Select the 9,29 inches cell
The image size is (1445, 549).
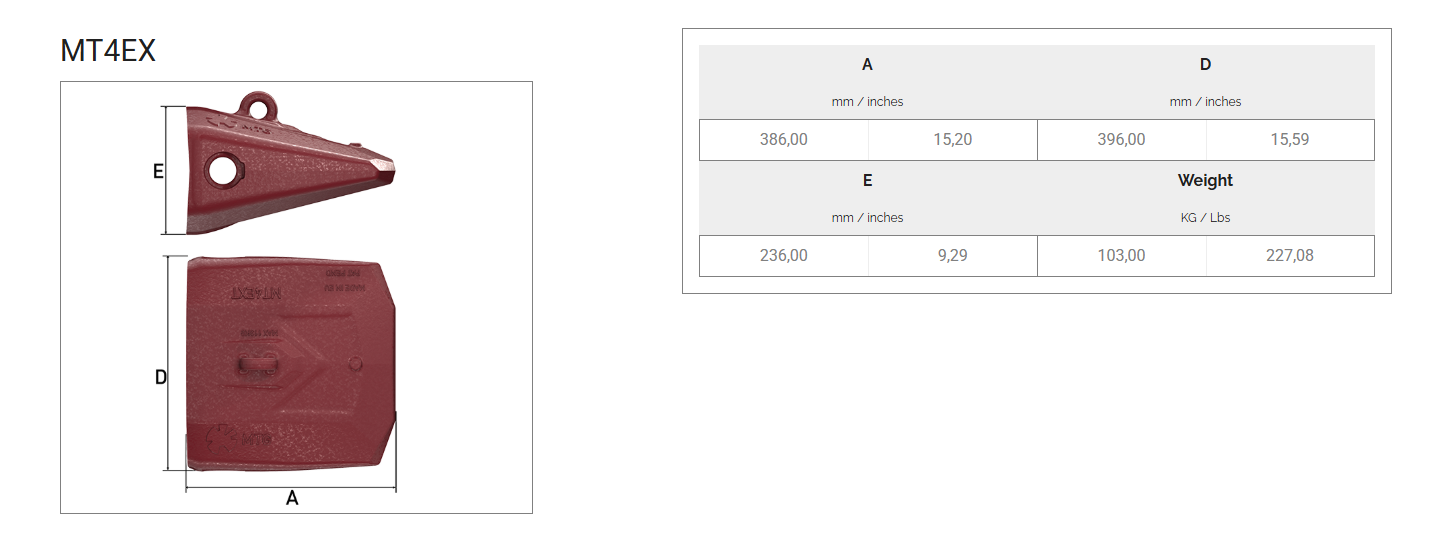coord(952,256)
